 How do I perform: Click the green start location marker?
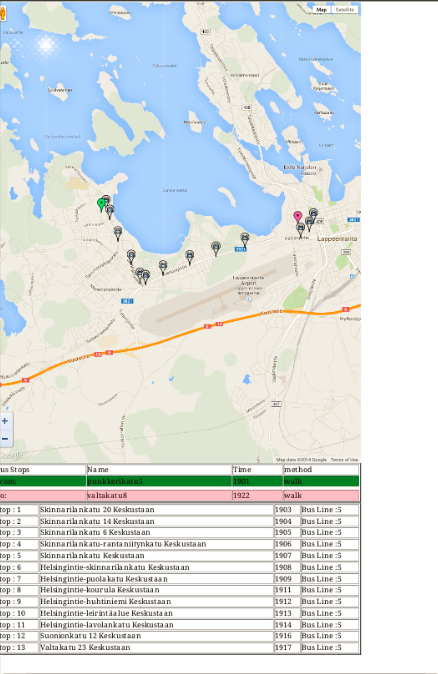click(x=101, y=205)
